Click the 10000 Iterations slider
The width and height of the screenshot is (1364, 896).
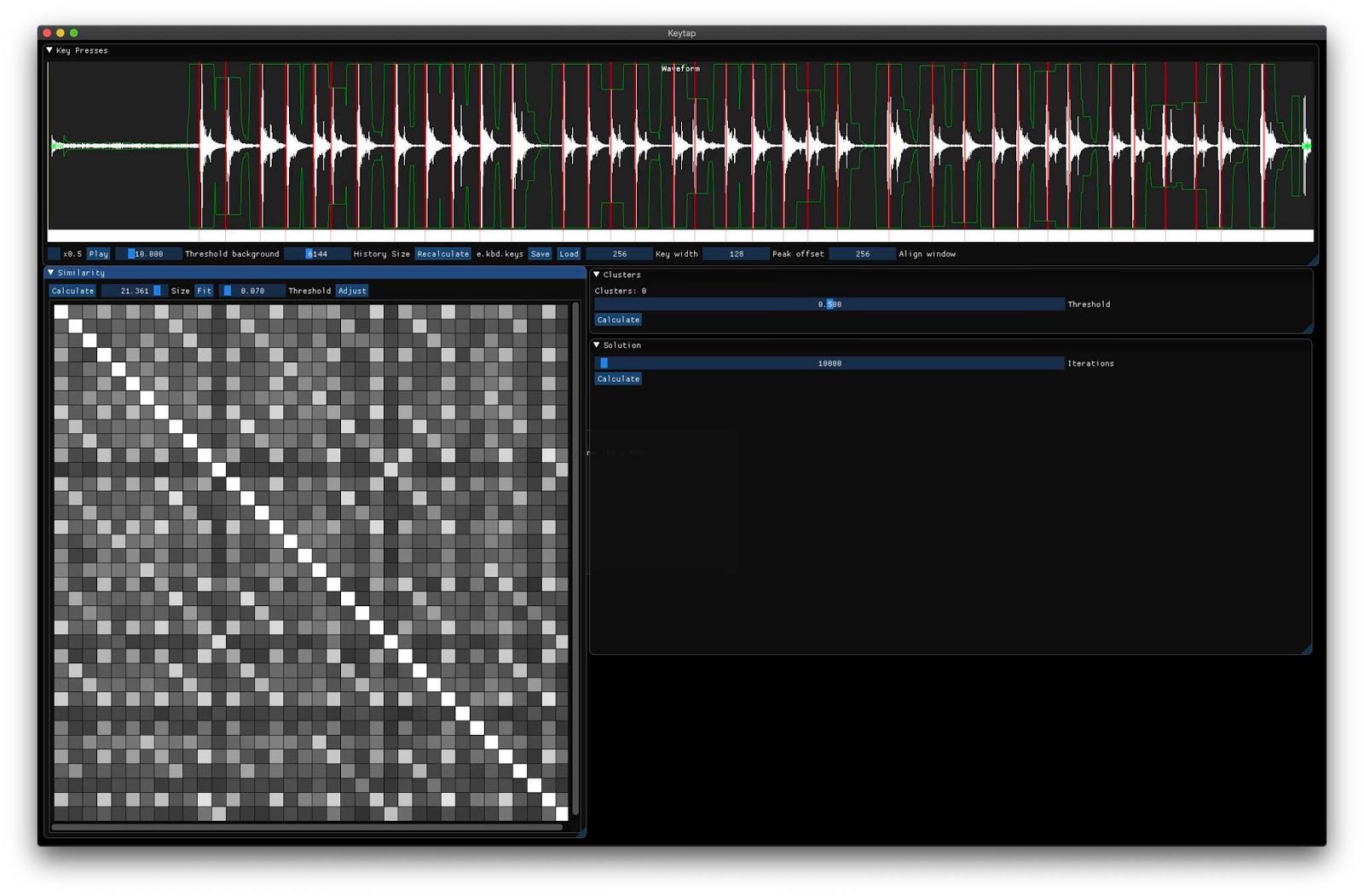(x=828, y=362)
